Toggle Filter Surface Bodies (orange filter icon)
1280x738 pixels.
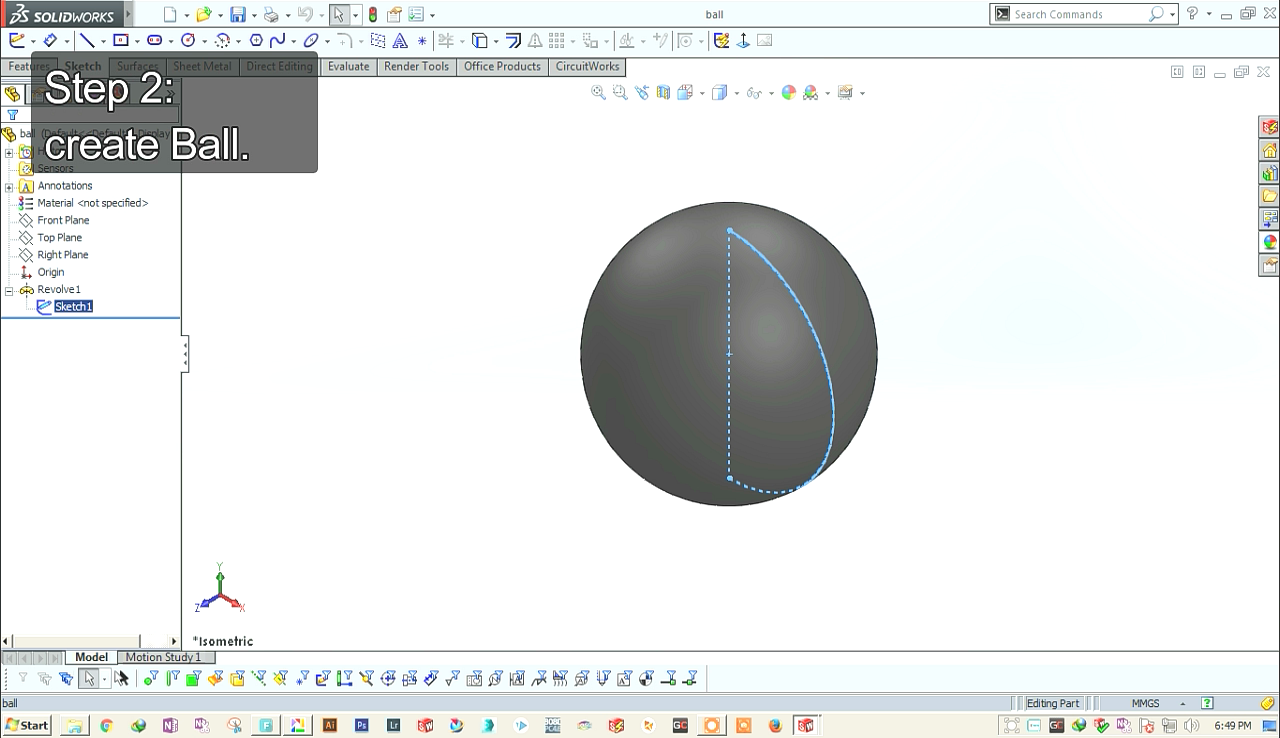(215, 678)
